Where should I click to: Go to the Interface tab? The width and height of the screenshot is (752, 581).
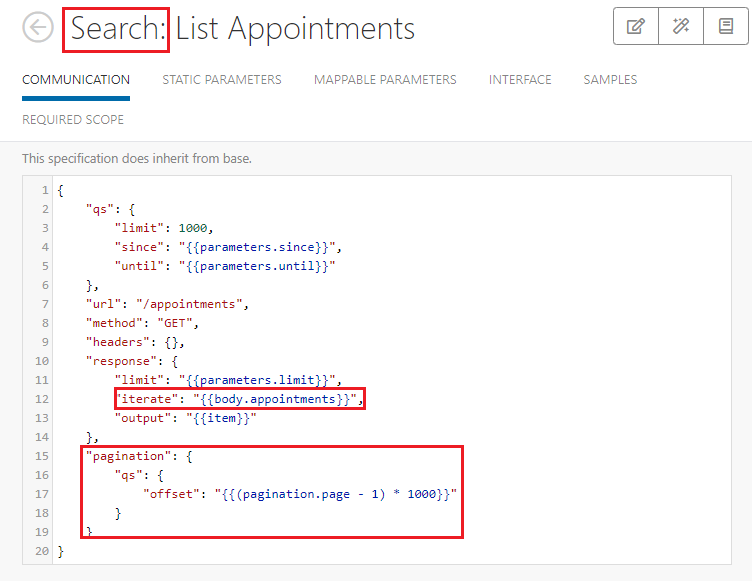[520, 80]
